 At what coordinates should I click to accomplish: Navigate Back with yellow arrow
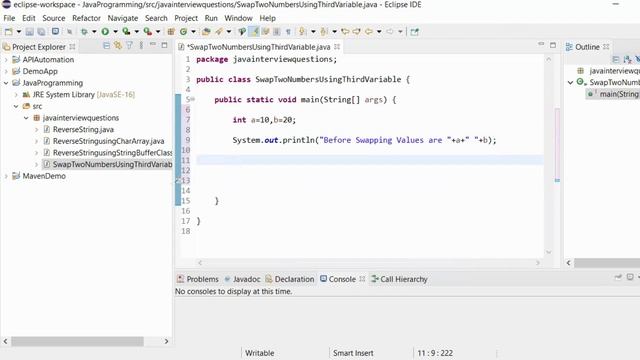tap(369, 31)
